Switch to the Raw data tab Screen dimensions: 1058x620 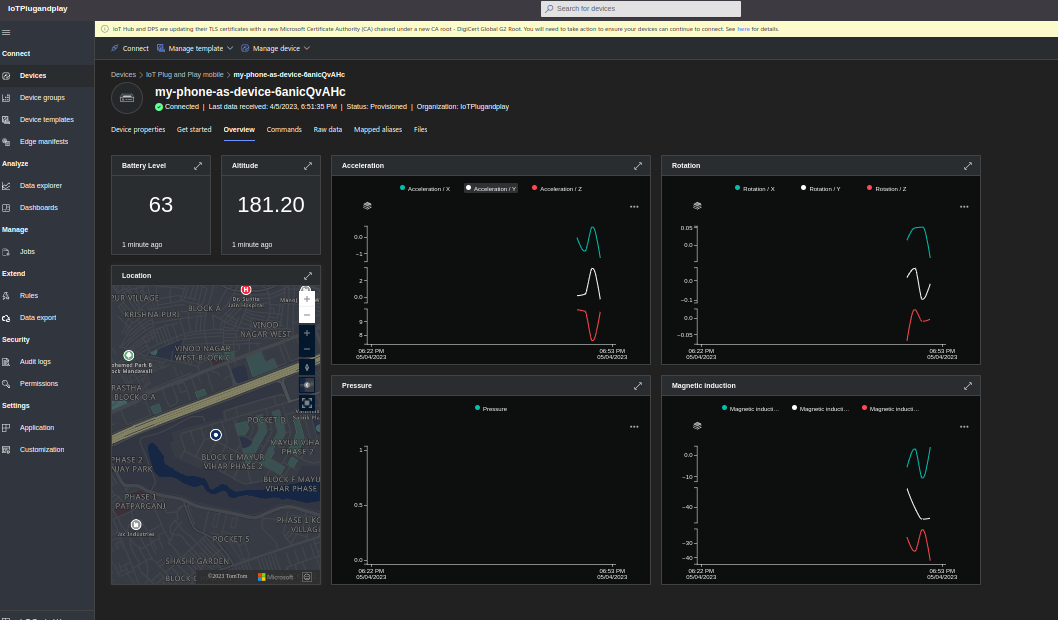click(x=327, y=130)
